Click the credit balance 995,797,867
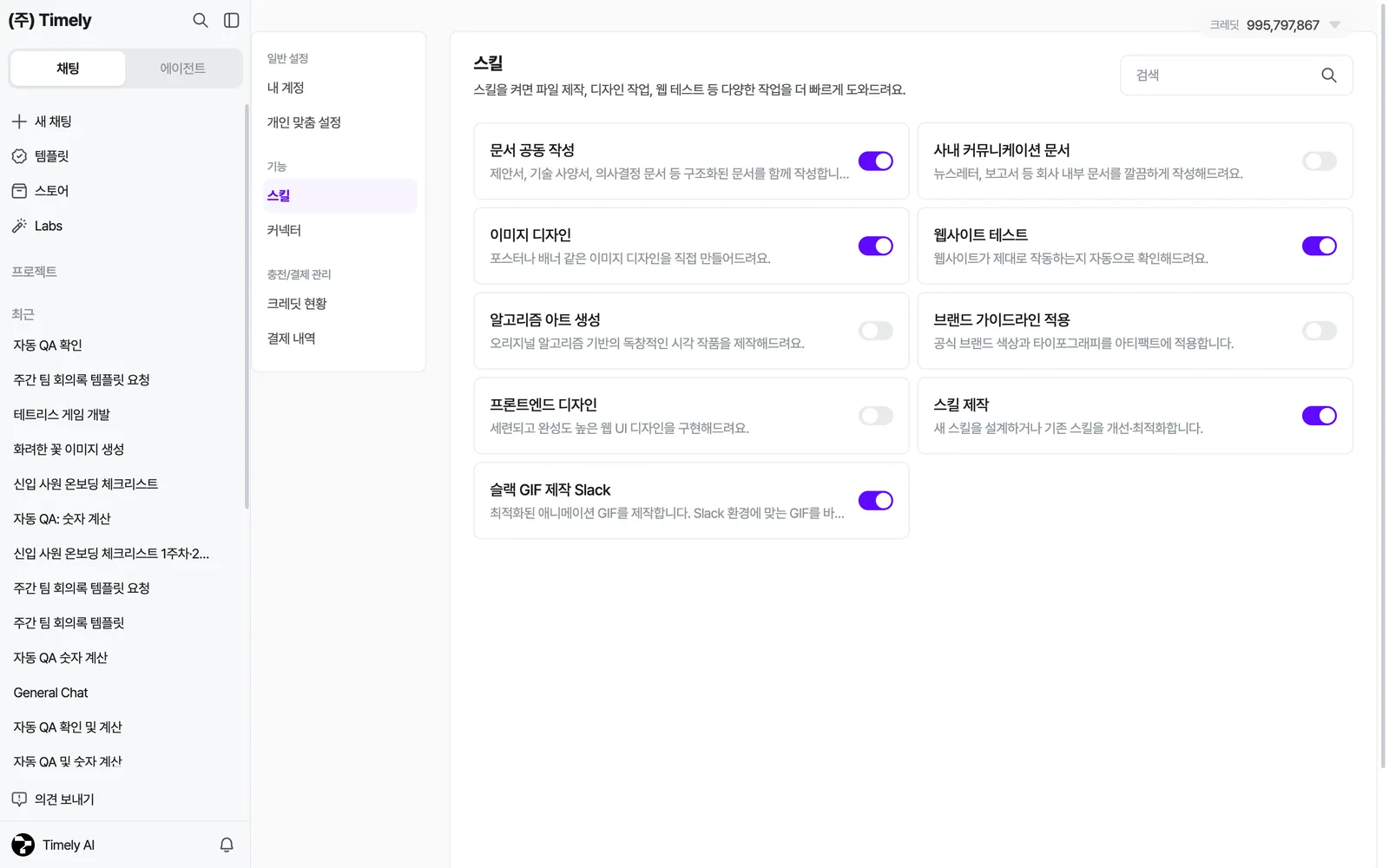 pyautogui.click(x=1283, y=25)
